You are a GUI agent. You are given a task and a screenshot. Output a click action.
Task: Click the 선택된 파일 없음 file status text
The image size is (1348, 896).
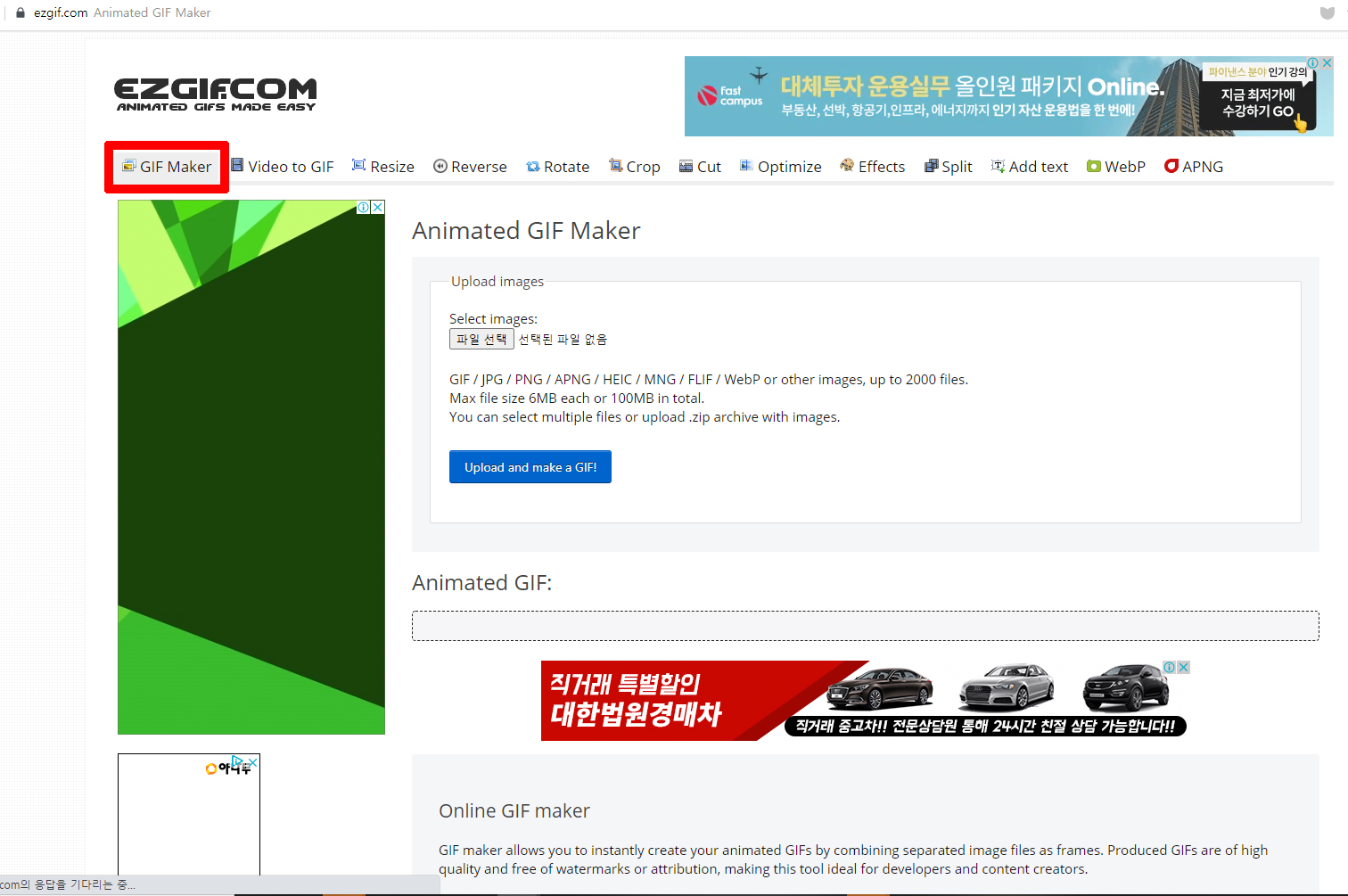[x=563, y=340]
